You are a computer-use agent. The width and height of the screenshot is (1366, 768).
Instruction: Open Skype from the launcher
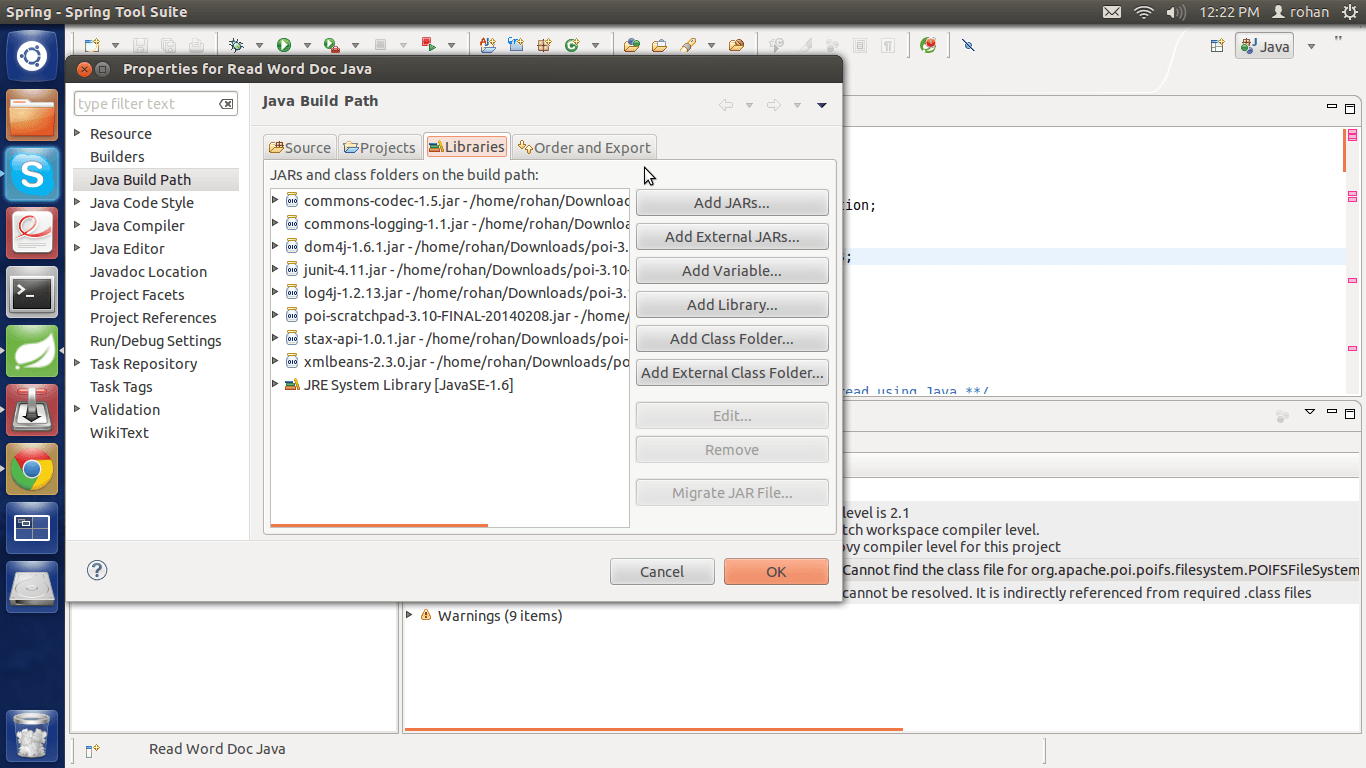[32, 174]
